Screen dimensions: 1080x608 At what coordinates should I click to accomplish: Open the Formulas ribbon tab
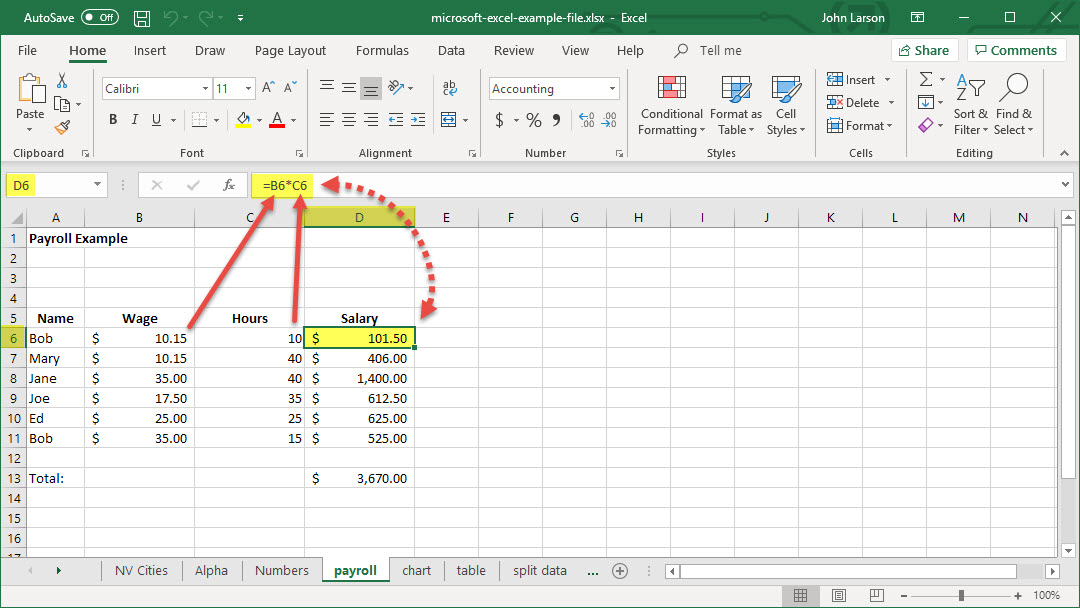click(382, 50)
